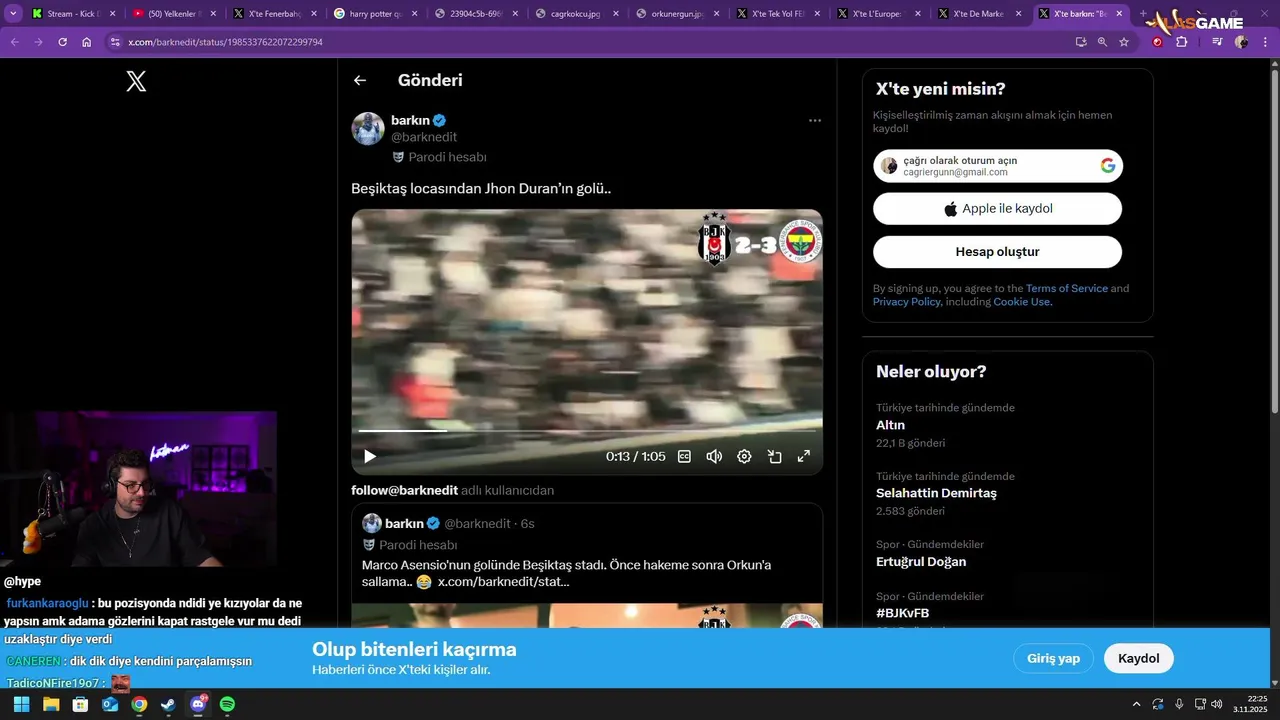Click the X logo in the sidebar
Image resolution: width=1280 pixels, height=720 pixels.
[136, 82]
